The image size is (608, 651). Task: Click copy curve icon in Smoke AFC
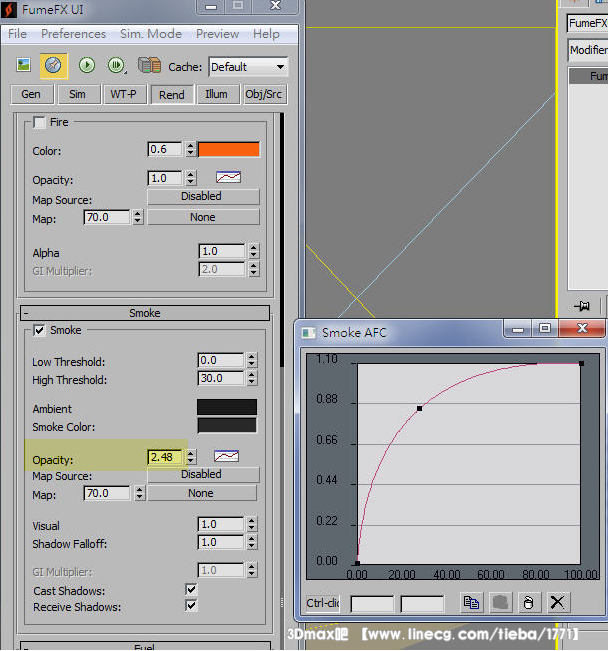point(471,602)
